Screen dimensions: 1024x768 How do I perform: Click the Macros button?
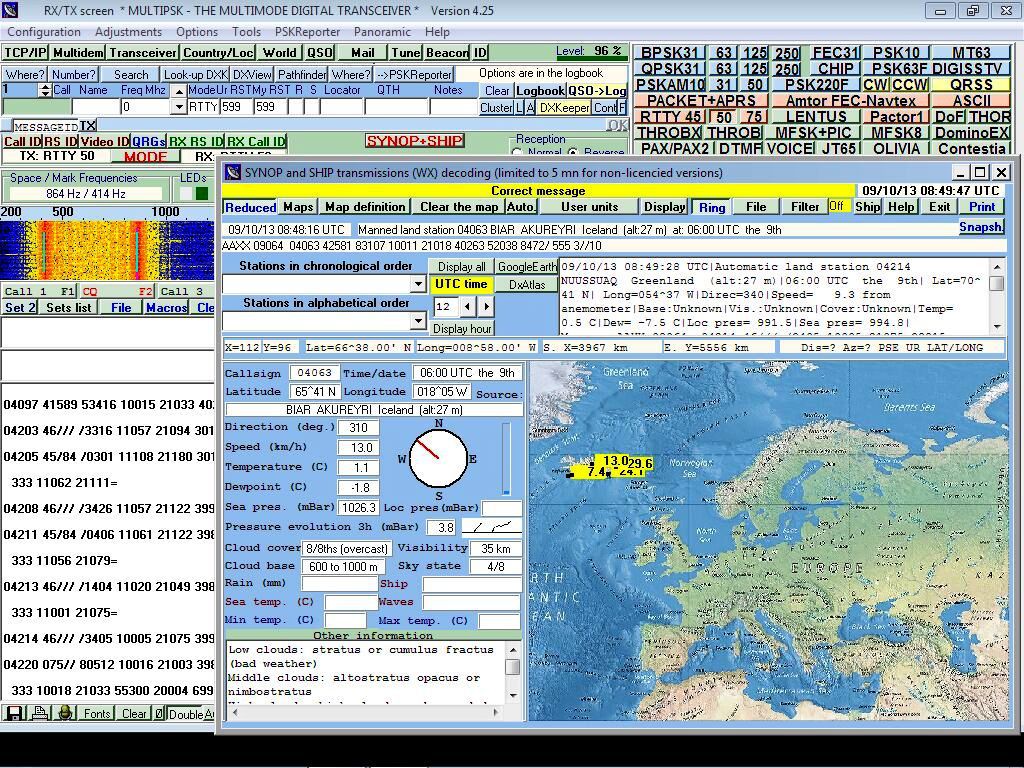167,308
